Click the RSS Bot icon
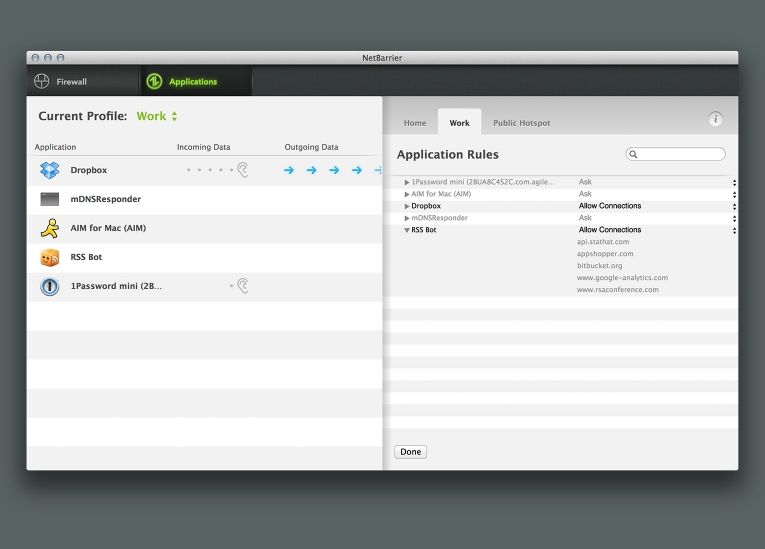The width and height of the screenshot is (765, 549). click(x=50, y=257)
